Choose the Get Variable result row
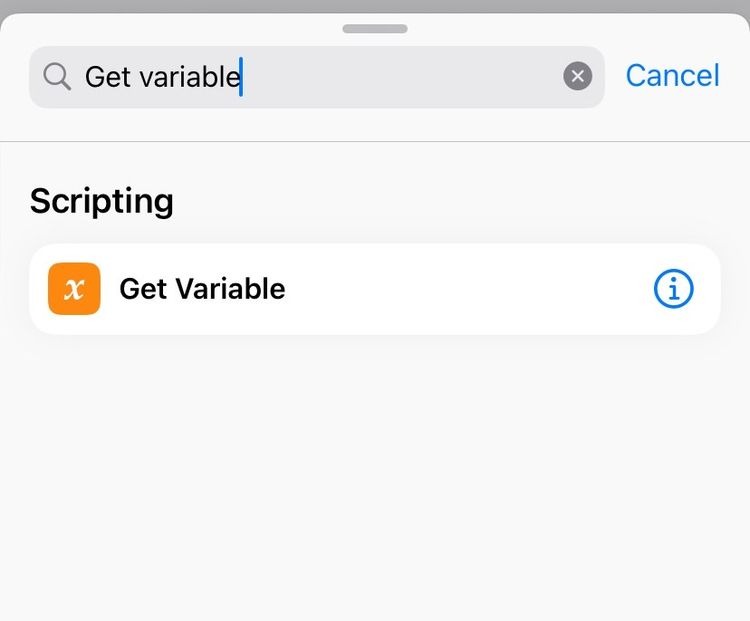 (x=375, y=289)
